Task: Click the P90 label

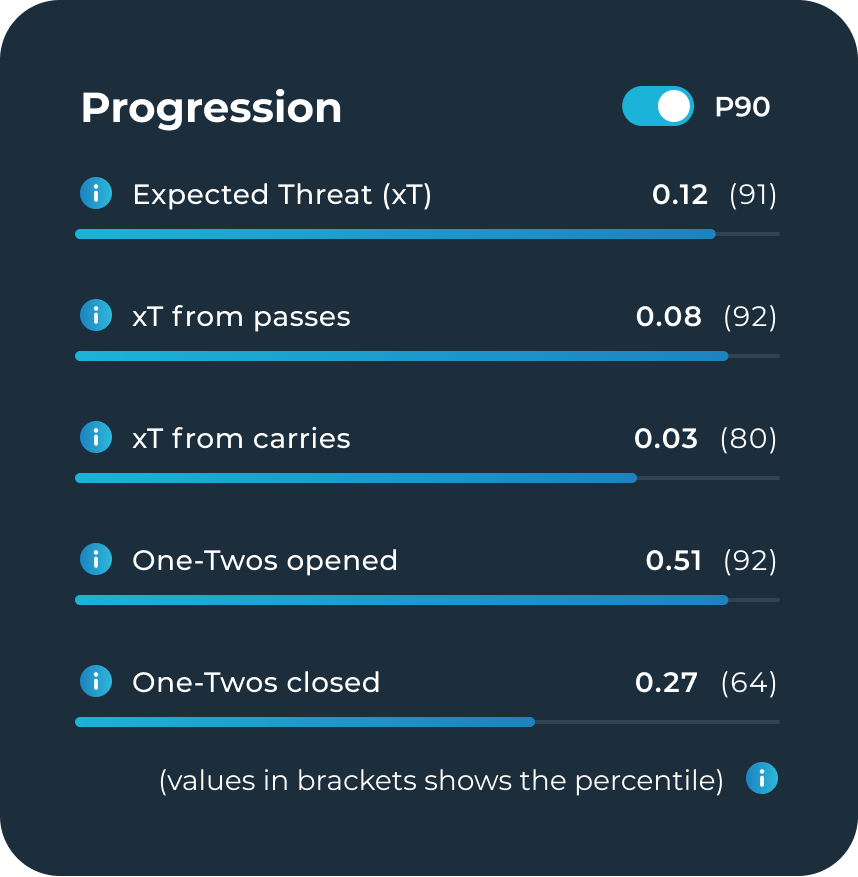Action: (x=742, y=107)
